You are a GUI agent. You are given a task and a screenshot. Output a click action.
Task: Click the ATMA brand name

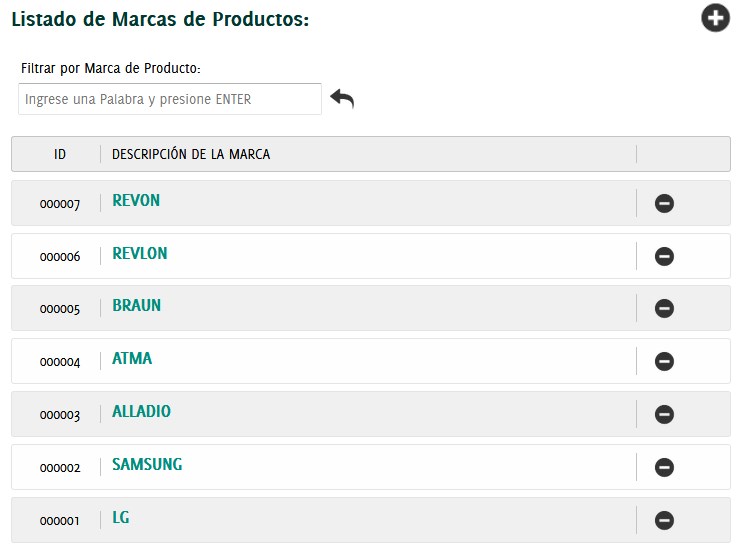(x=132, y=359)
